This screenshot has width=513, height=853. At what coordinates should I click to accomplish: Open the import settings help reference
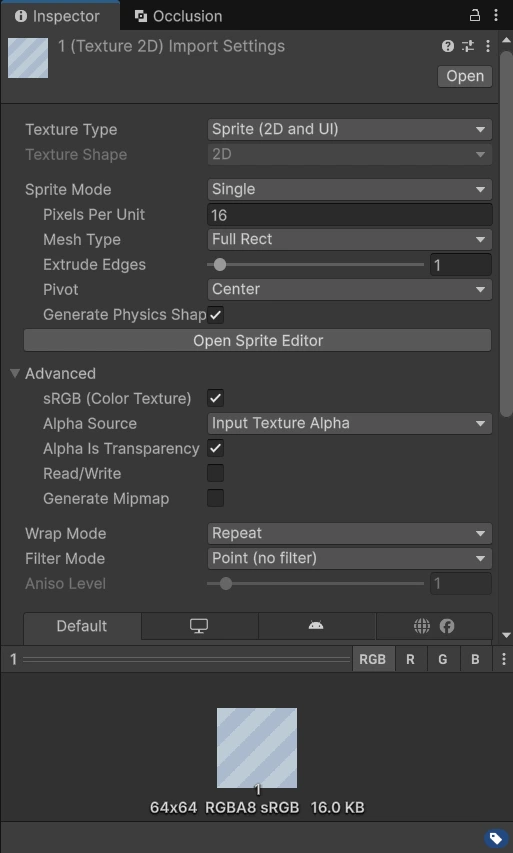(x=448, y=46)
